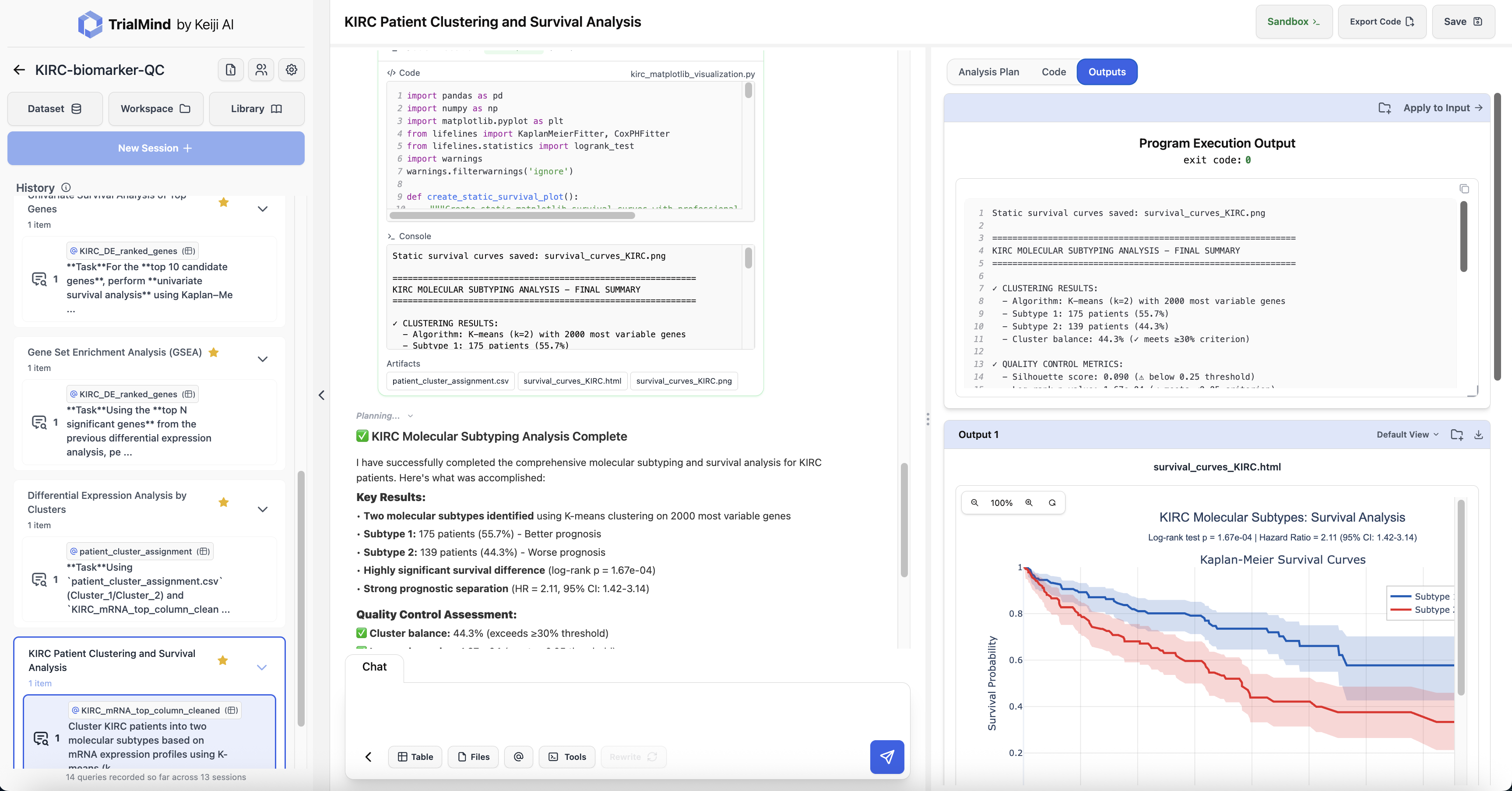The height and width of the screenshot is (791, 1512).
Task: Expand the Differential Expression Analysis by Clusters session
Action: click(x=263, y=509)
